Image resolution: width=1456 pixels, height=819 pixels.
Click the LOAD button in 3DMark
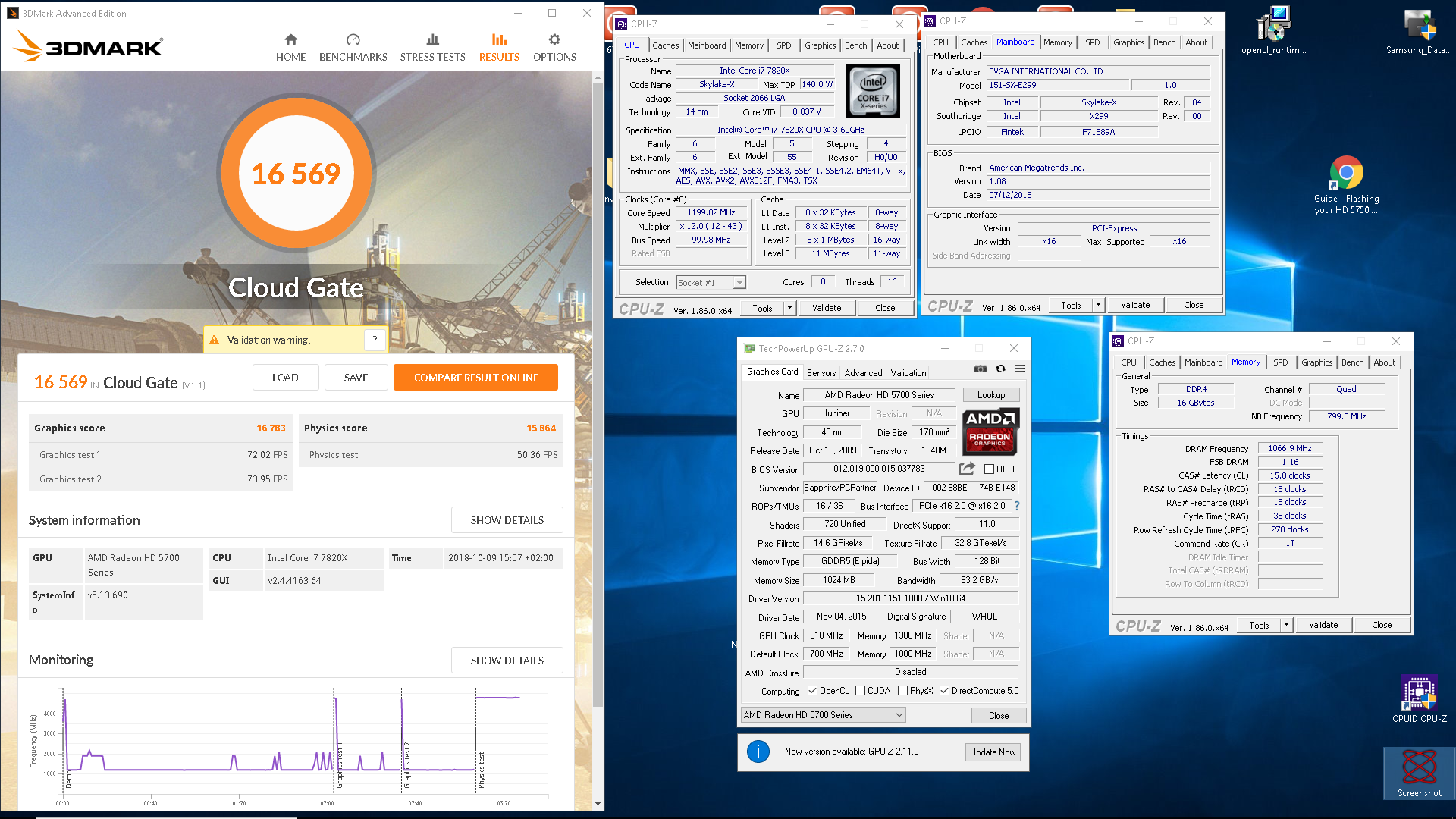(285, 378)
